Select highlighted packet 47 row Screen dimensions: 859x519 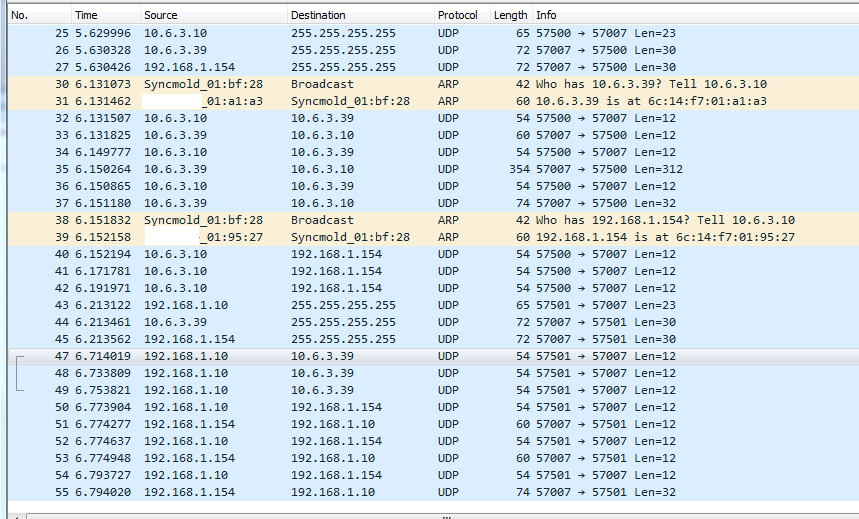(433, 356)
